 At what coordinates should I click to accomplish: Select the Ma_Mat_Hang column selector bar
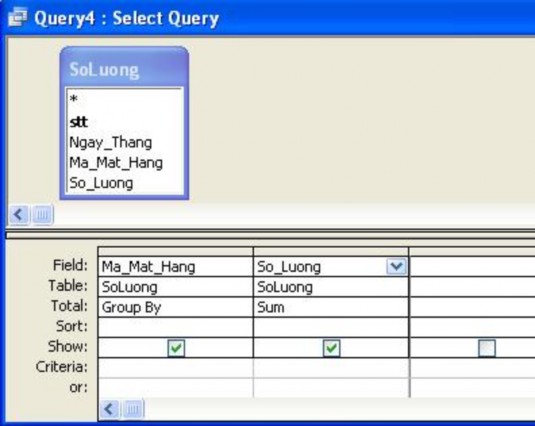[175, 252]
